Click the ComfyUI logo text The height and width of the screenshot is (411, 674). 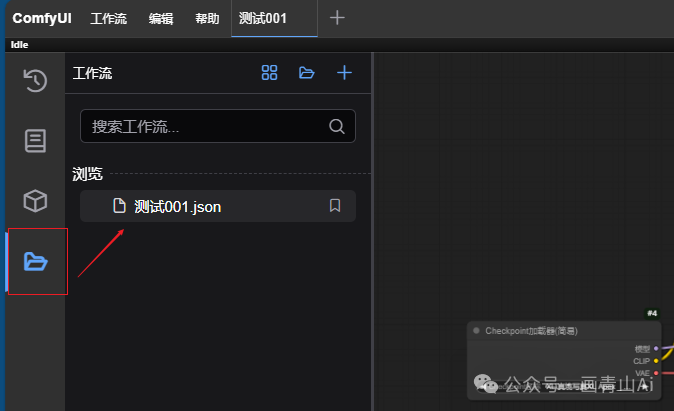42,18
